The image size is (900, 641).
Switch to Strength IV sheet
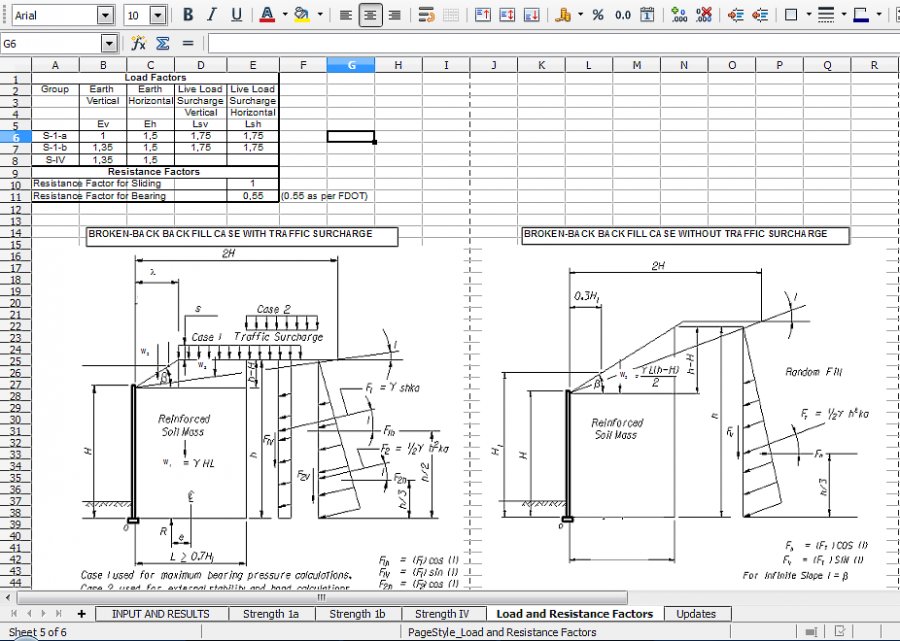pos(442,614)
